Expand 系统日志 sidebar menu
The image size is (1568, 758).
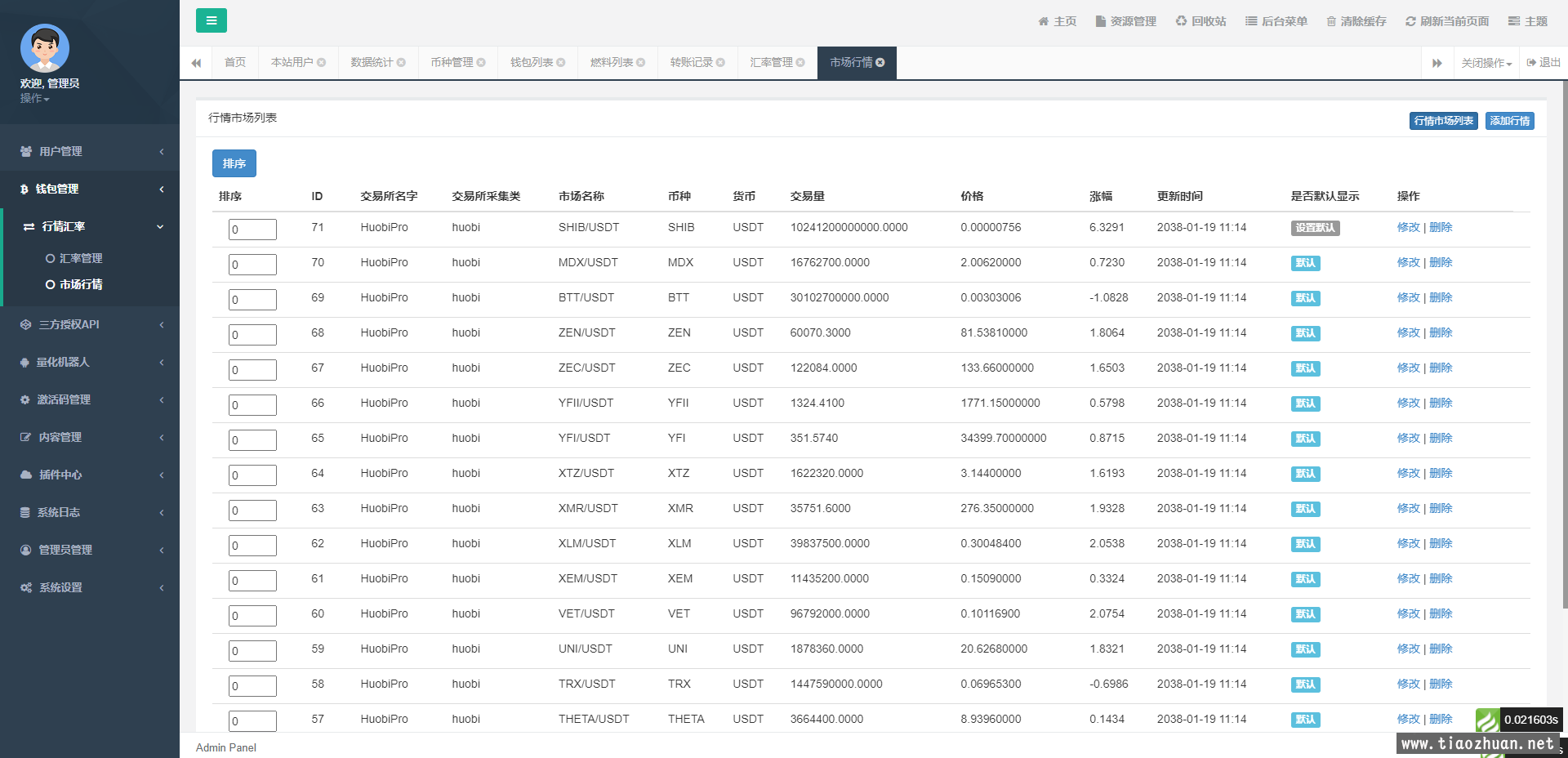pos(90,512)
